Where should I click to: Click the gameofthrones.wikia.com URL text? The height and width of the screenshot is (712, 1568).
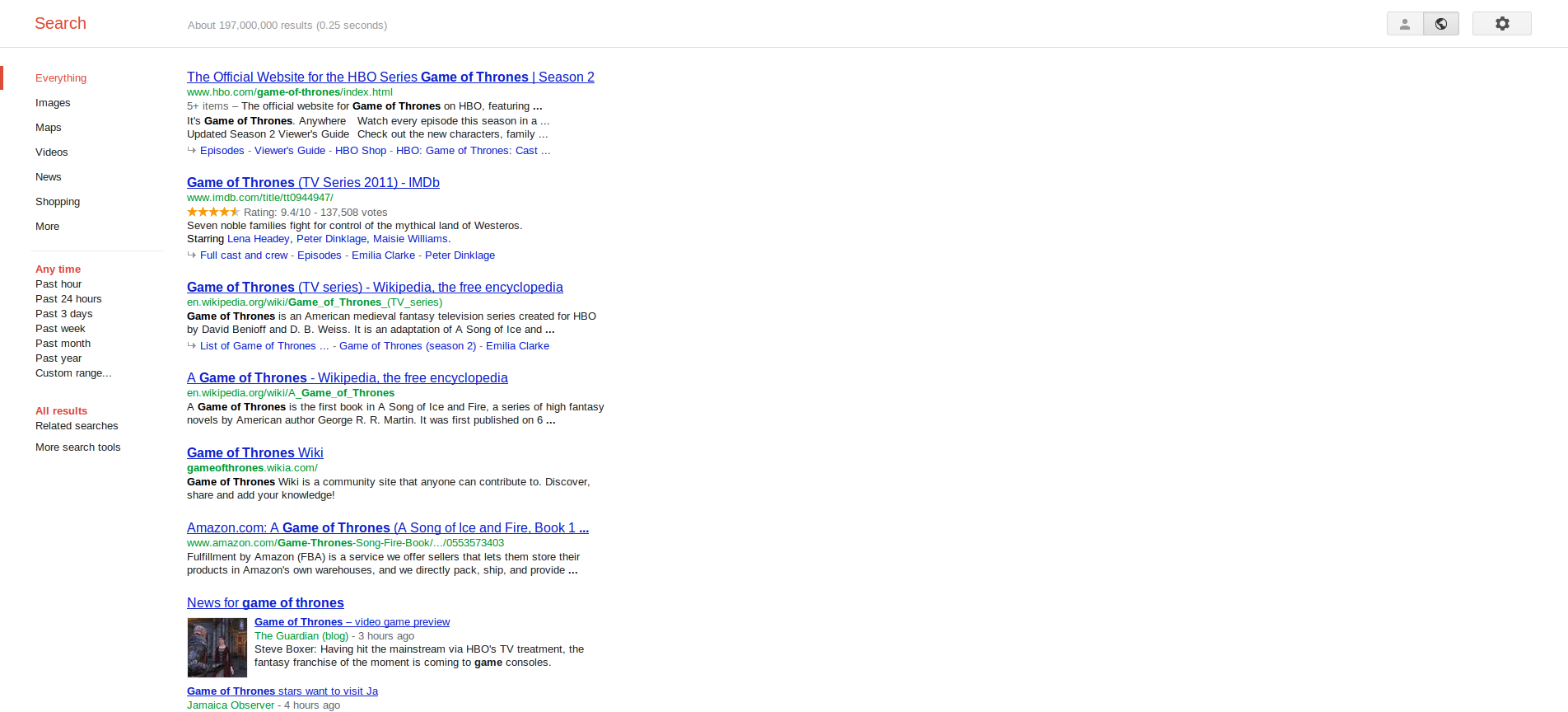pyautogui.click(x=252, y=468)
